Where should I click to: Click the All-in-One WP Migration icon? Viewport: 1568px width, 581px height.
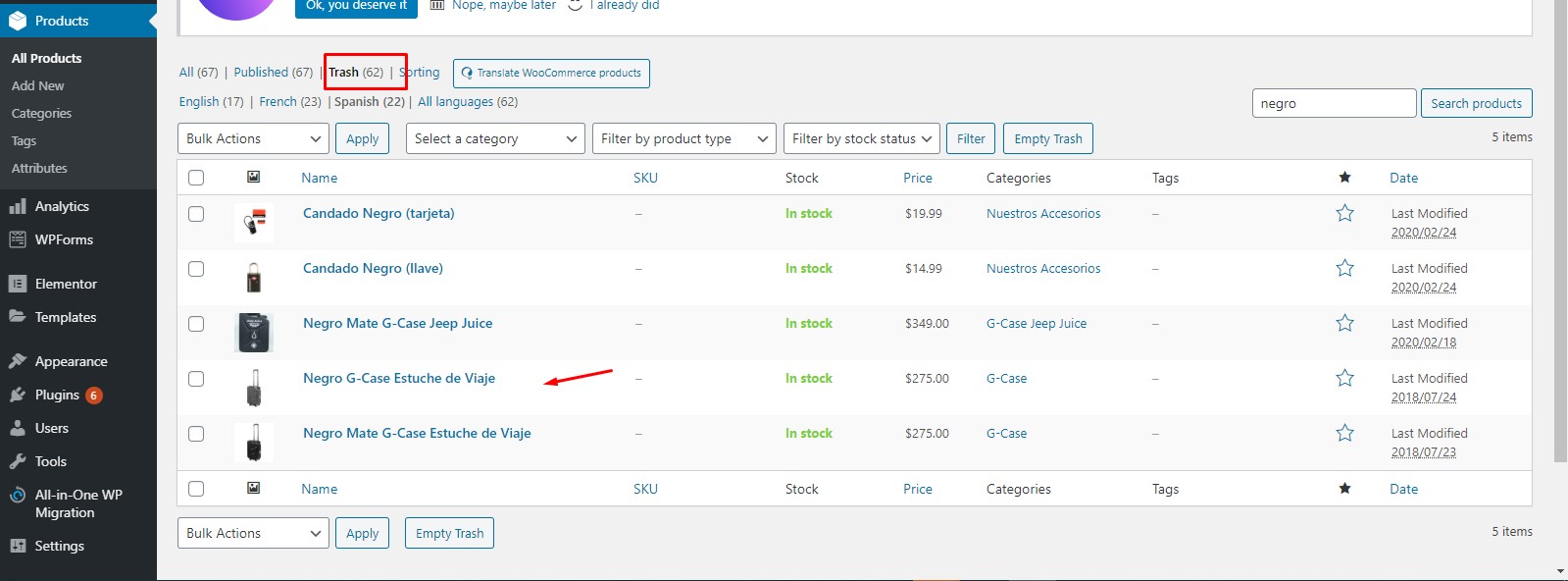(18, 496)
